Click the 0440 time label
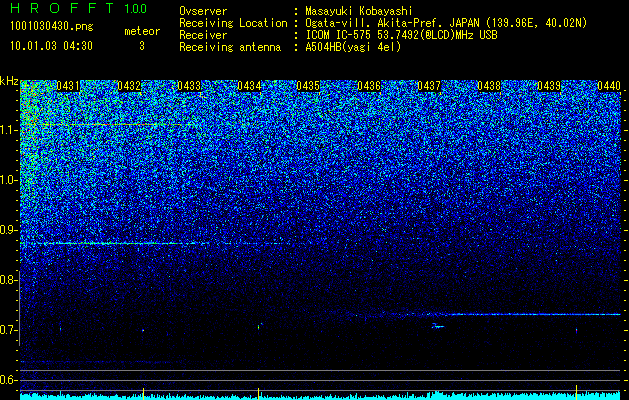Image resolution: width=629 pixels, height=400 pixels. click(609, 86)
